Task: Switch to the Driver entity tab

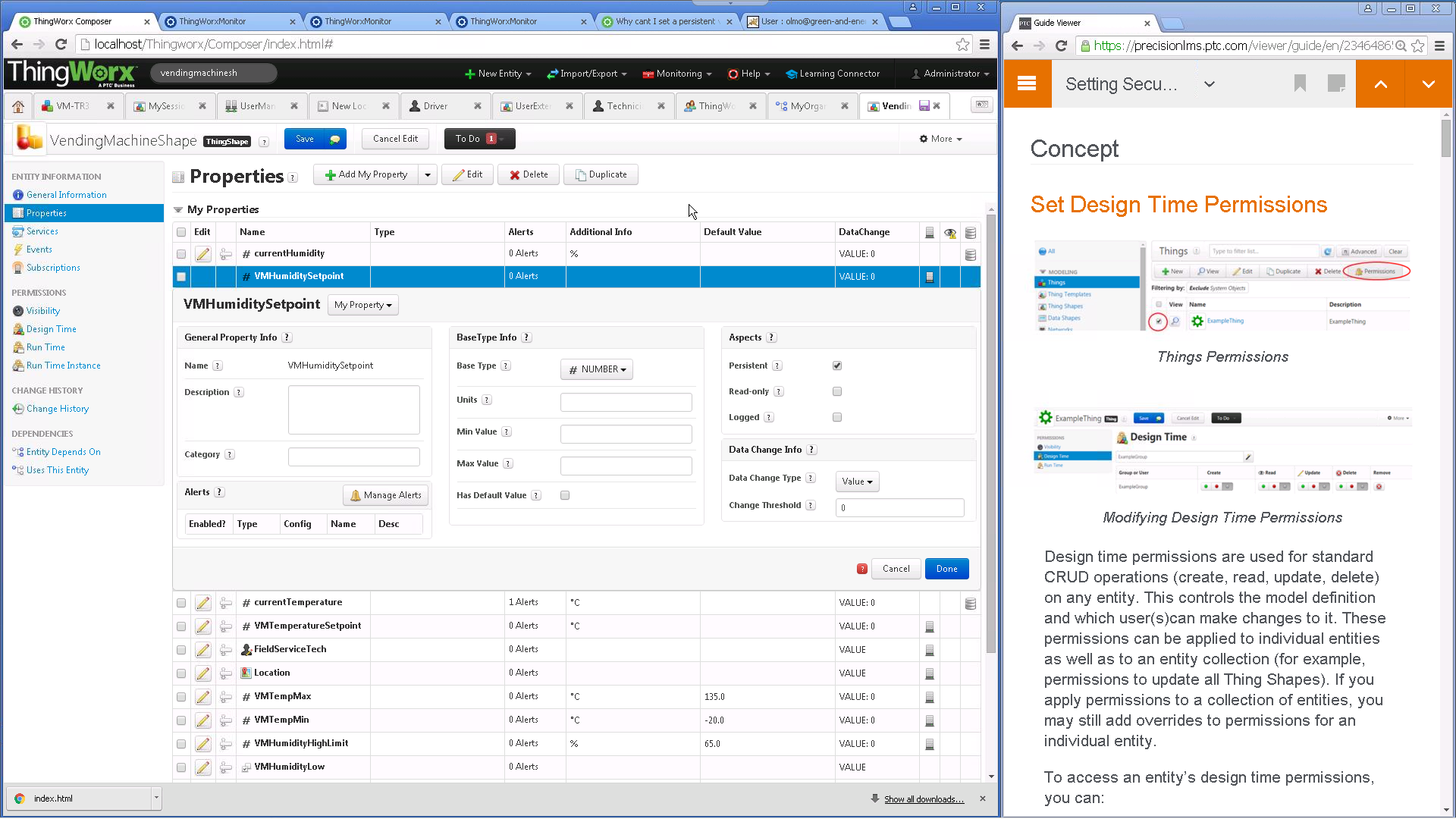Action: 436,106
